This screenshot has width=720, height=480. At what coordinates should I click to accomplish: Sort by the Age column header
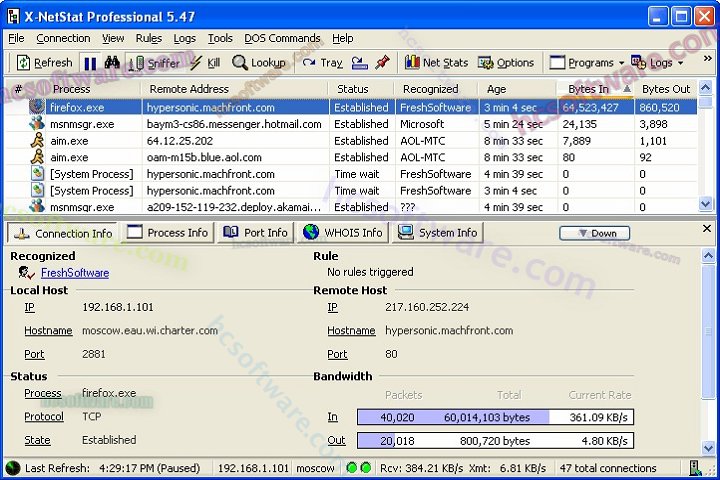[518, 89]
